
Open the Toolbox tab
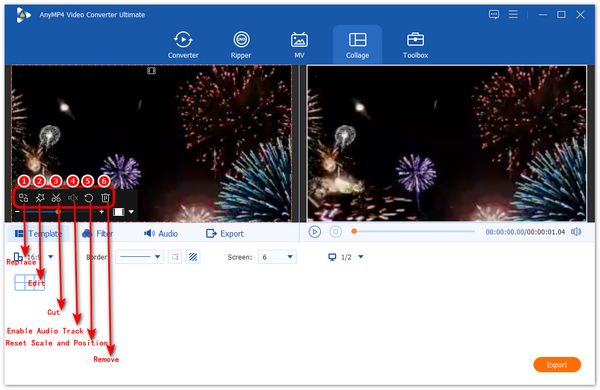tap(416, 45)
